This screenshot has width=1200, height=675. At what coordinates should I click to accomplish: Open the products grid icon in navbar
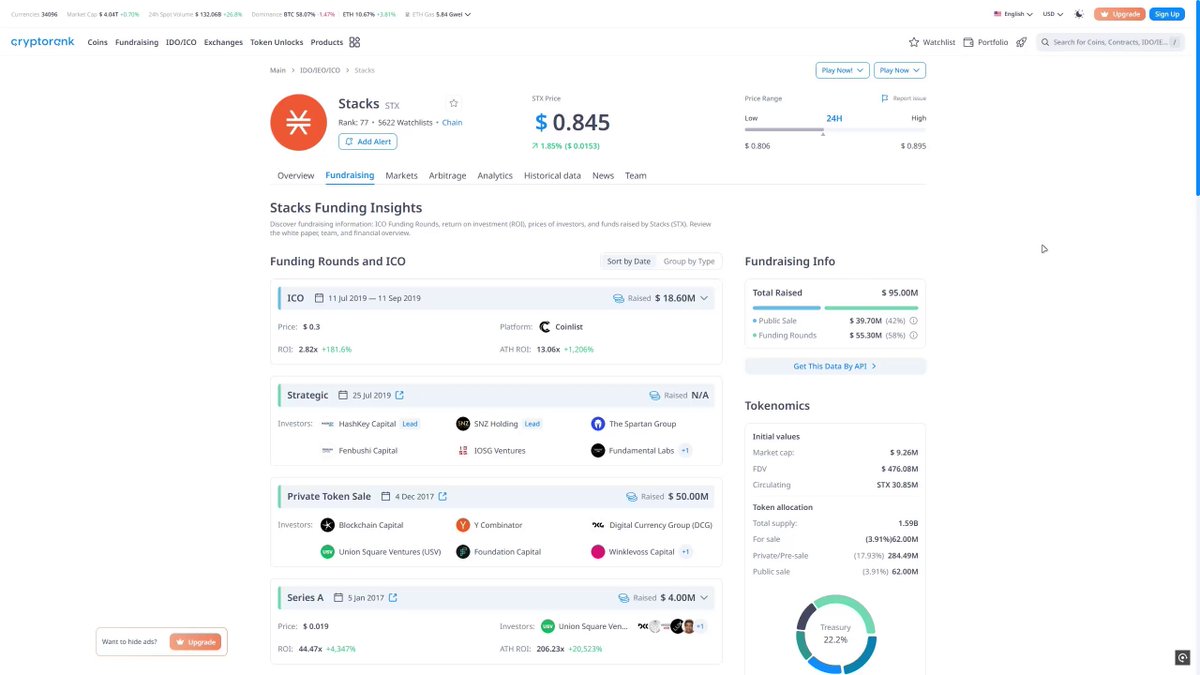[354, 42]
